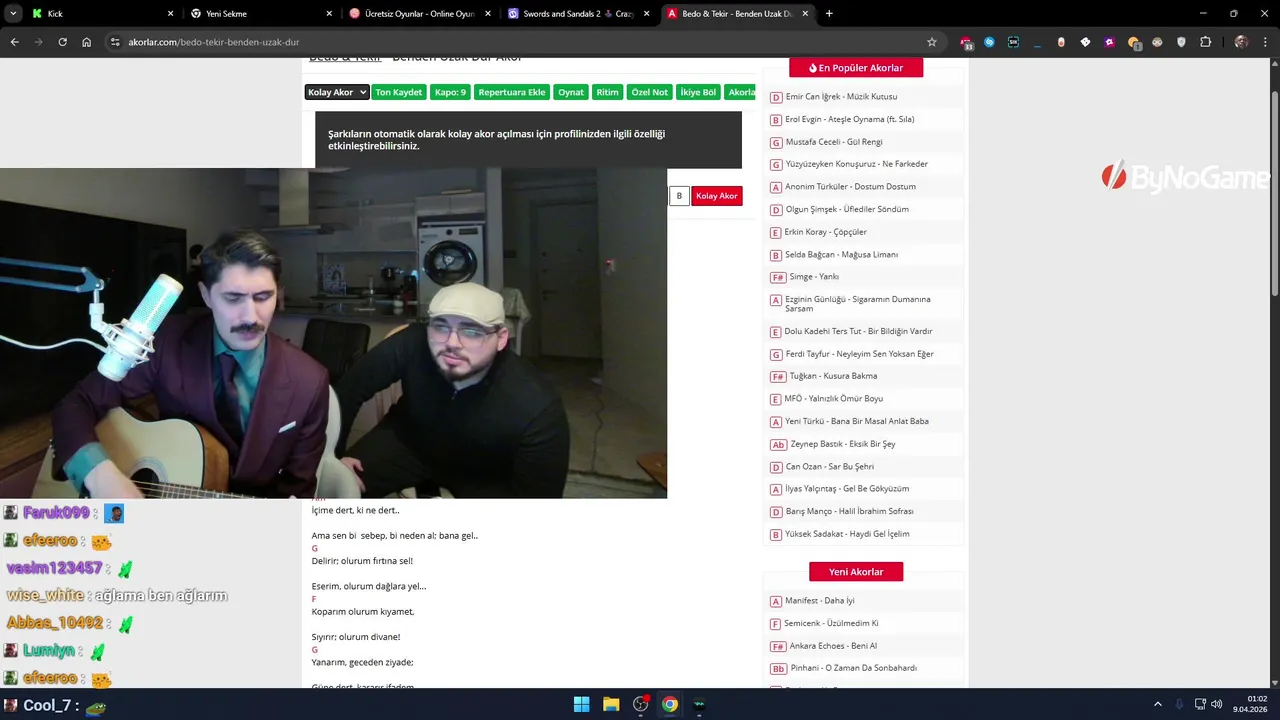Screen dimensions: 1280x720
Task: Open the shield extension icon
Action: (1181, 42)
